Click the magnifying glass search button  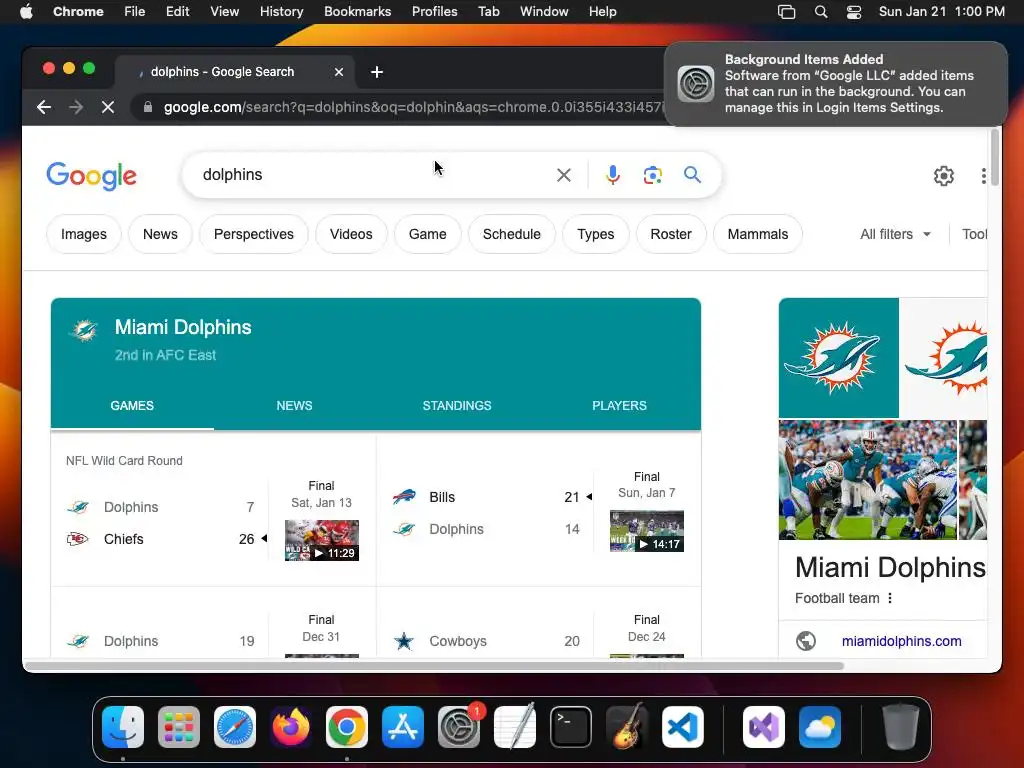pyautogui.click(x=692, y=175)
